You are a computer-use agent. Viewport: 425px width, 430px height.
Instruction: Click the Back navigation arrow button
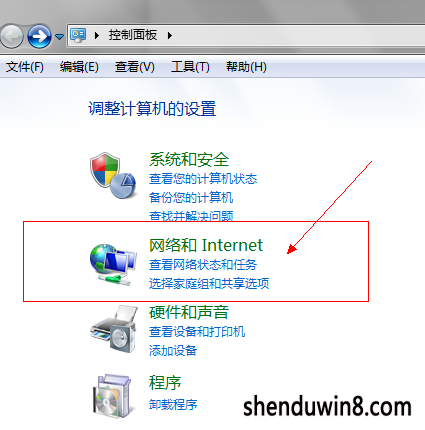click(x=12, y=36)
